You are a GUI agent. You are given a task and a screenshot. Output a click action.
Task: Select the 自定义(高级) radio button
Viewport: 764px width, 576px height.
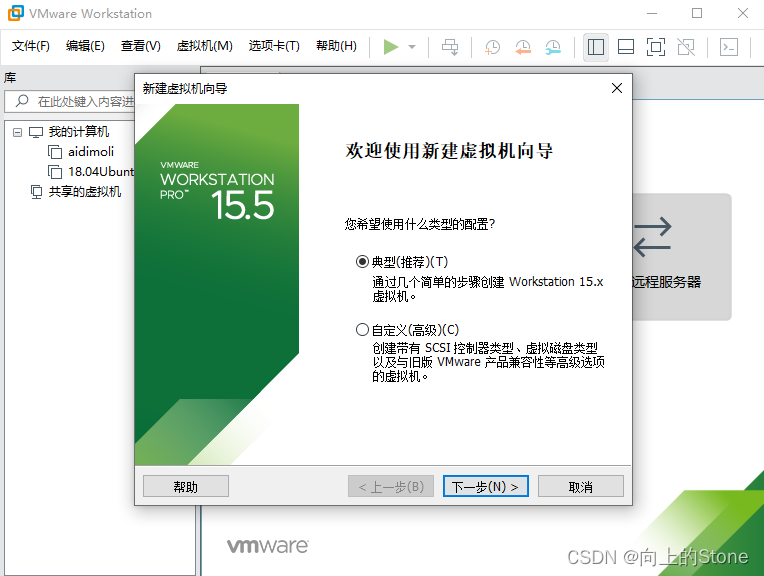(x=362, y=330)
